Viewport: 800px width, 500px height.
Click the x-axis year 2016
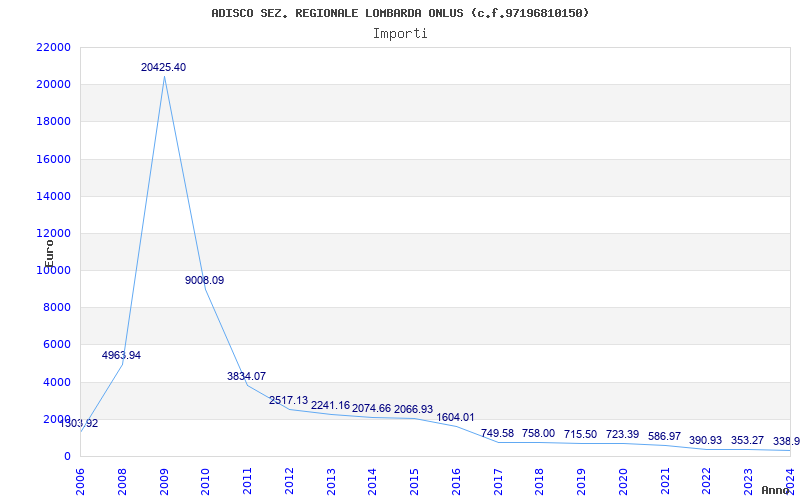[457, 481]
